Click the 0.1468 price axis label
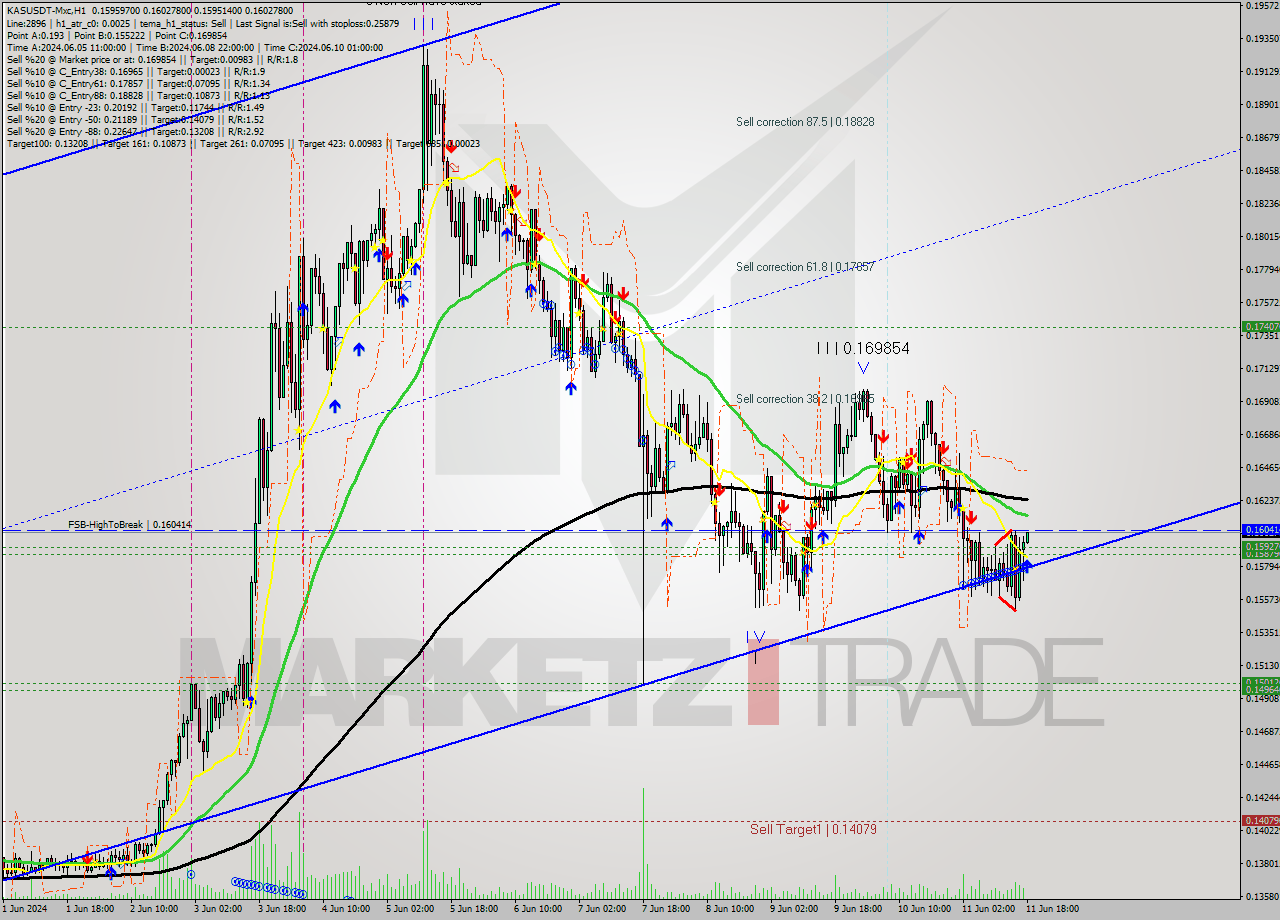The width and height of the screenshot is (1280, 920). tap(1263, 732)
